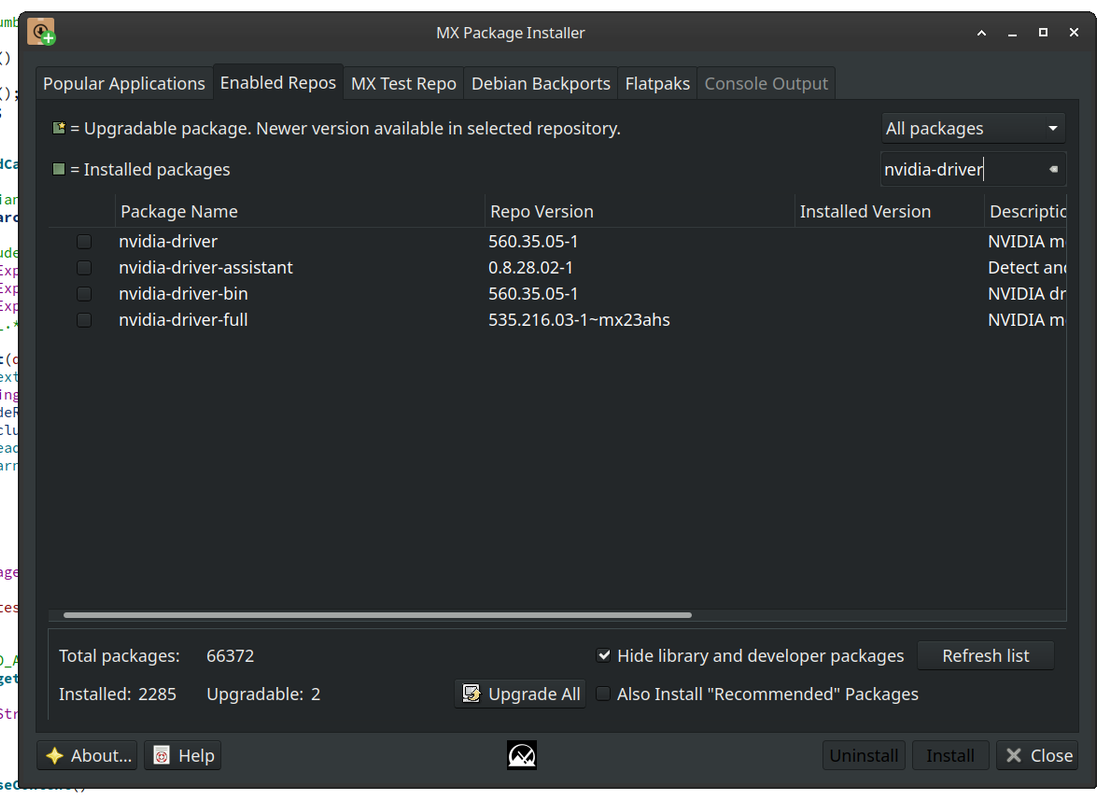Viewport: 1112px width, 800px height.
Task: Open the All packages filter dropdown
Action: coord(972,128)
